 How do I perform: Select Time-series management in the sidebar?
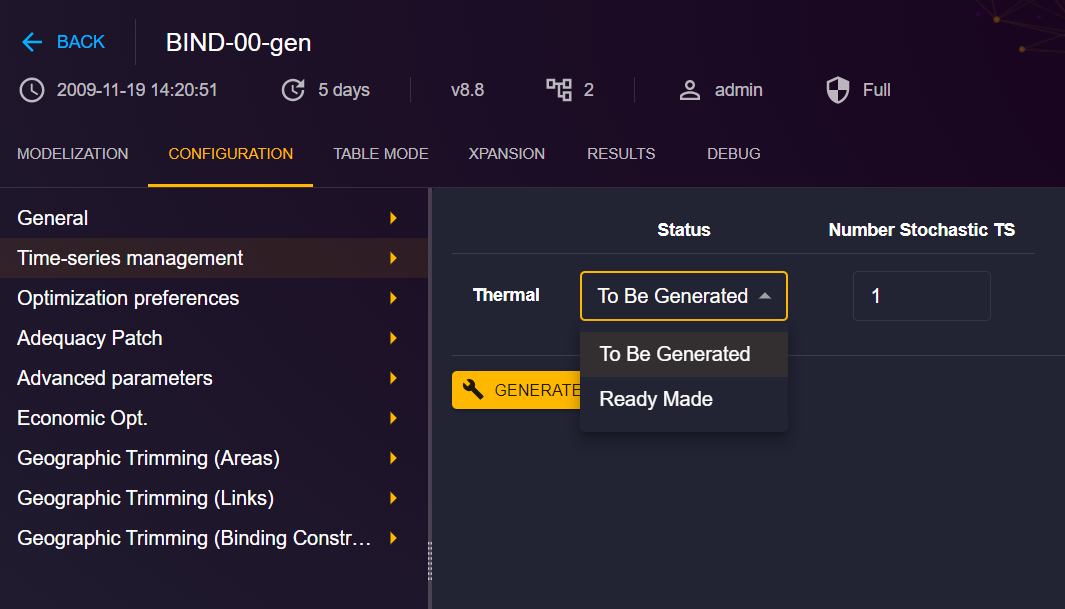coord(214,258)
